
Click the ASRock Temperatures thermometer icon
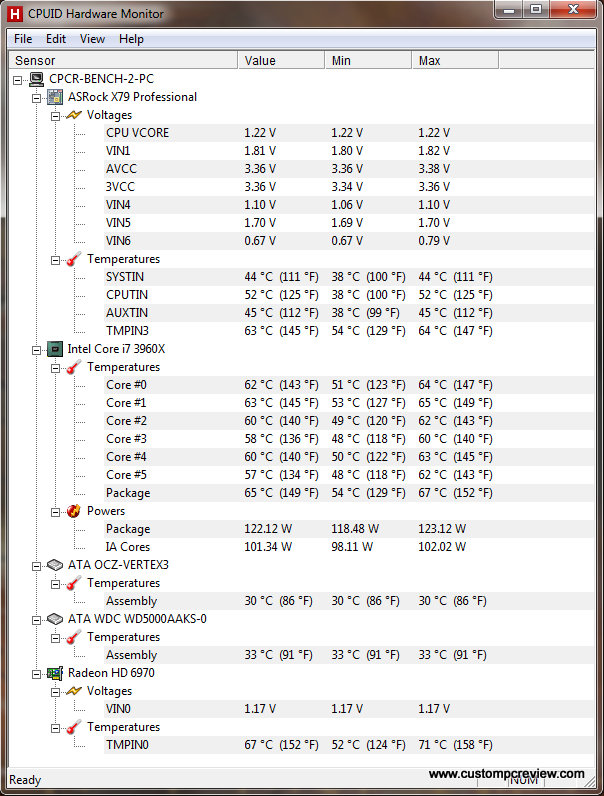point(74,259)
